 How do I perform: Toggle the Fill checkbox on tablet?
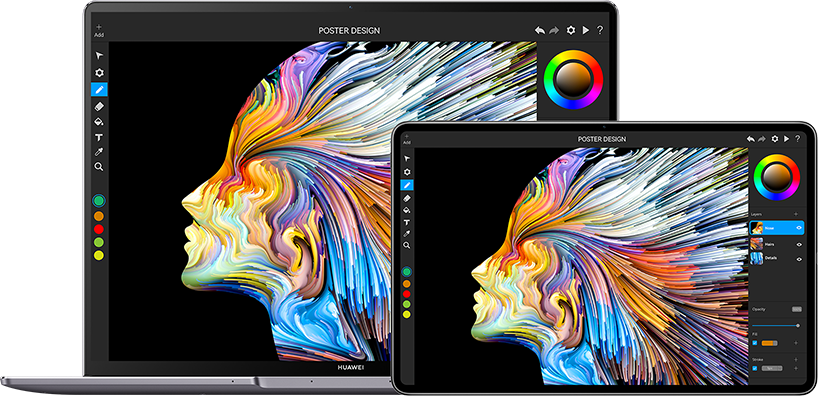pyautogui.click(x=755, y=343)
